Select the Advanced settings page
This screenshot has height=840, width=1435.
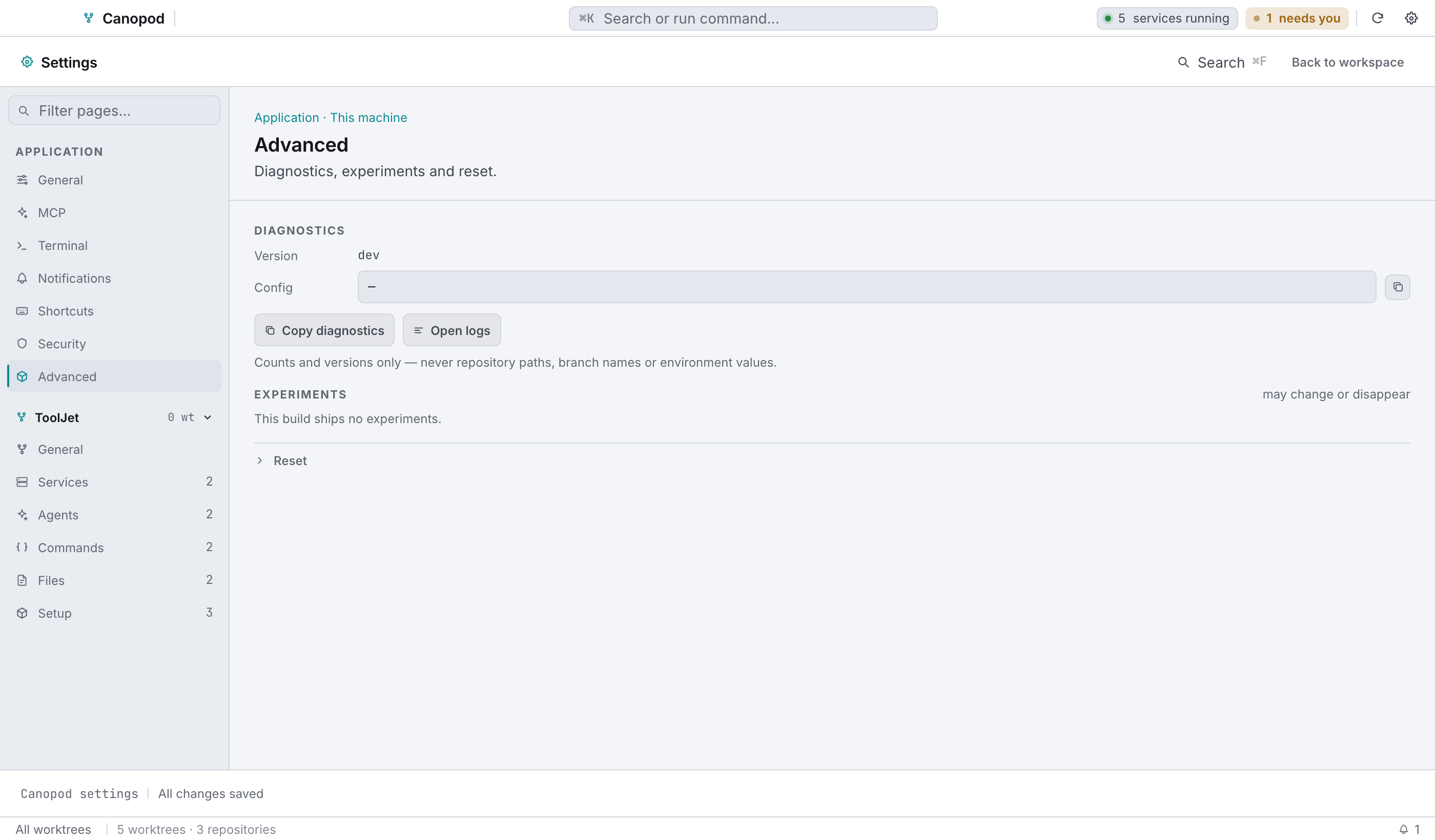click(x=114, y=376)
